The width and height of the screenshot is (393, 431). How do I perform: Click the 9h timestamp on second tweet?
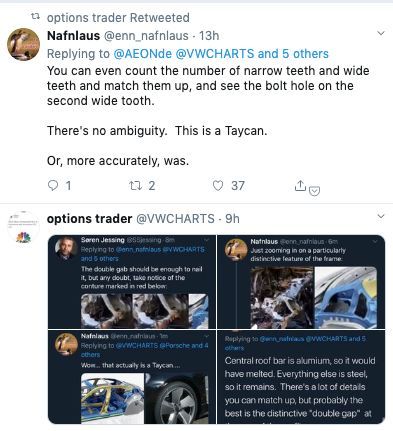pos(232,219)
